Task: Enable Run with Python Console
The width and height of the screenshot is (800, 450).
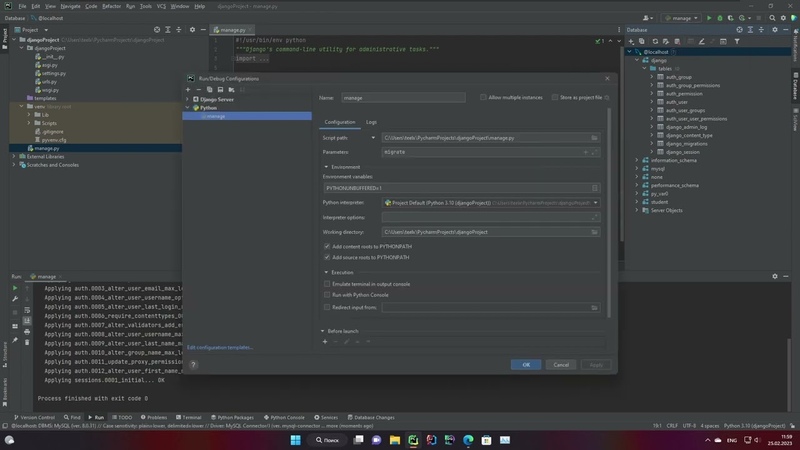Action: [327, 295]
